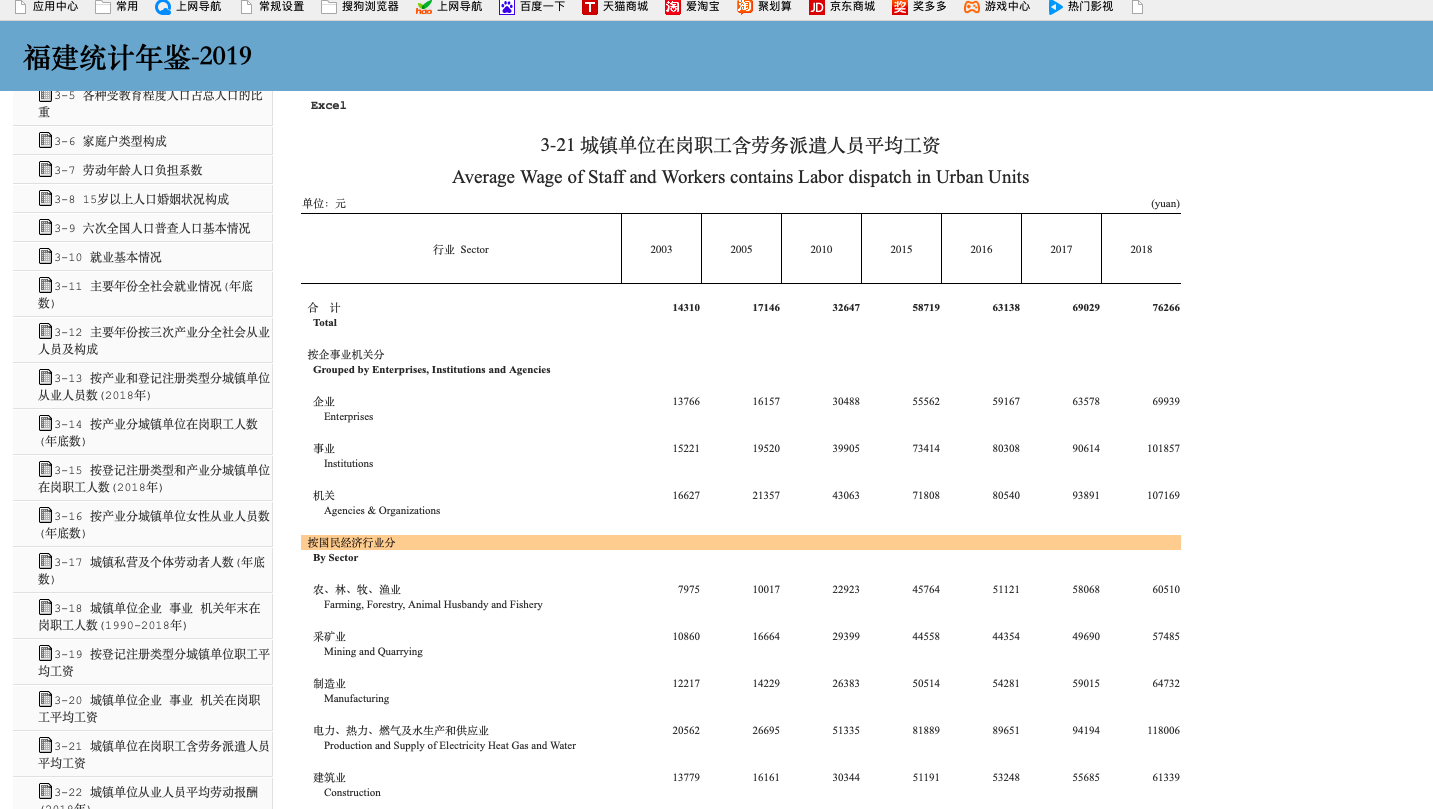Open the 百度一下 paw icon
Screen dimensions: 1433x809
[x=507, y=7]
